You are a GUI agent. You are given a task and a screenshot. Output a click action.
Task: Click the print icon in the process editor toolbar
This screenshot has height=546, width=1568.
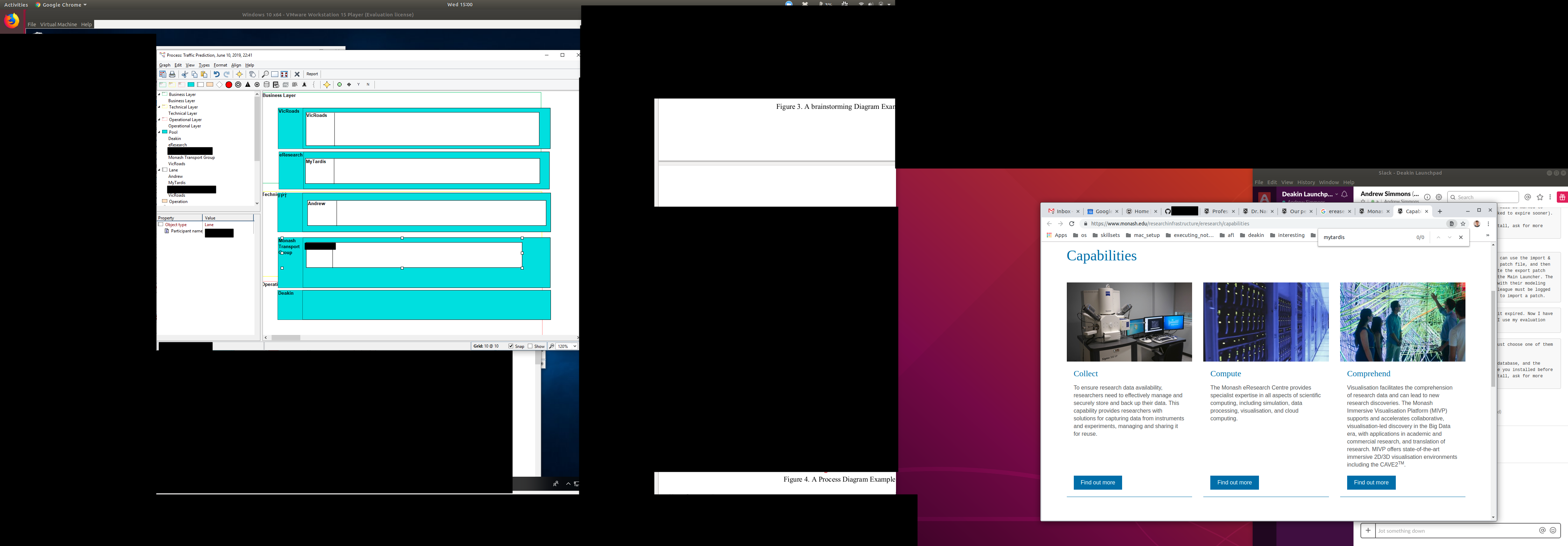(172, 74)
